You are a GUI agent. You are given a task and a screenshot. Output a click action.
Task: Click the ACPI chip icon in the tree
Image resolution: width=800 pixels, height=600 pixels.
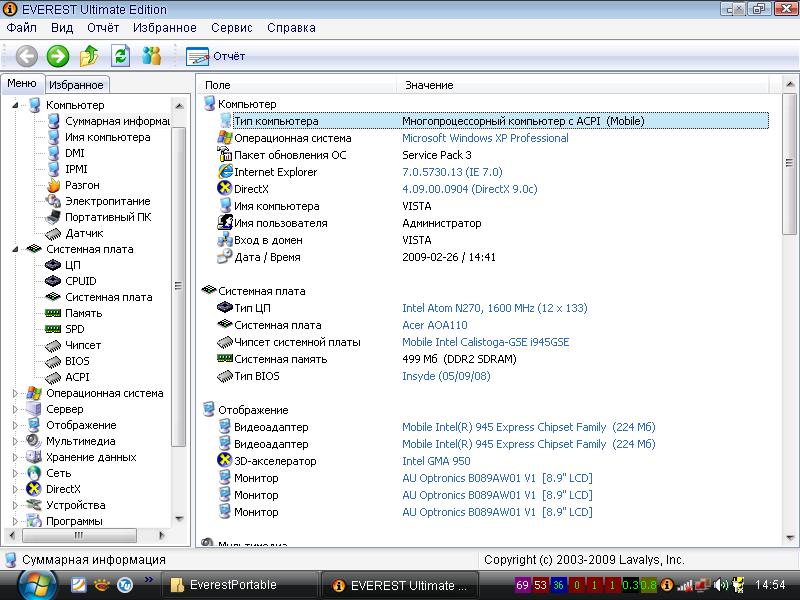(53, 378)
